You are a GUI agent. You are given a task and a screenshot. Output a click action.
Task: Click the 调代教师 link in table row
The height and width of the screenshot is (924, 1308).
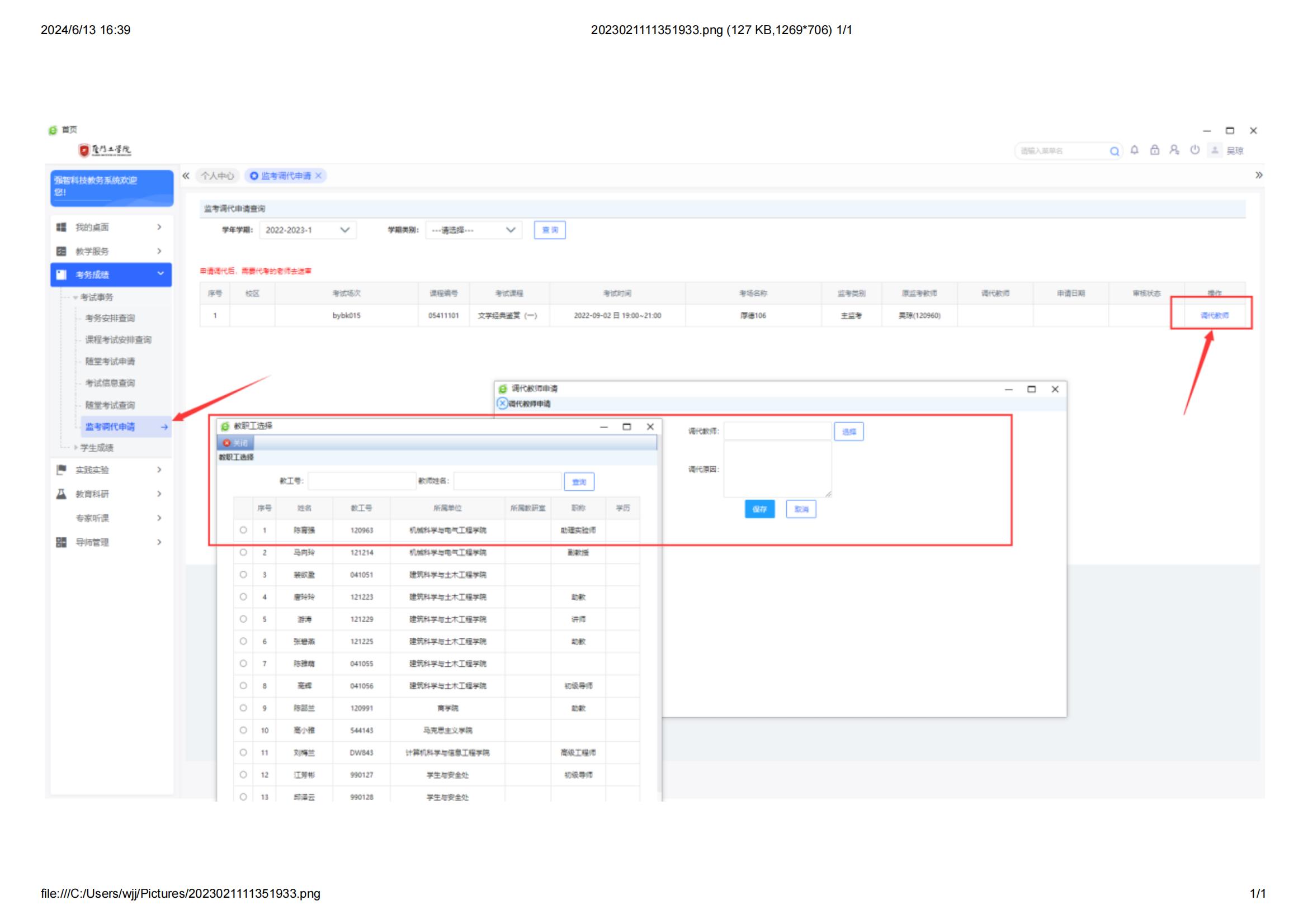[x=1214, y=315]
